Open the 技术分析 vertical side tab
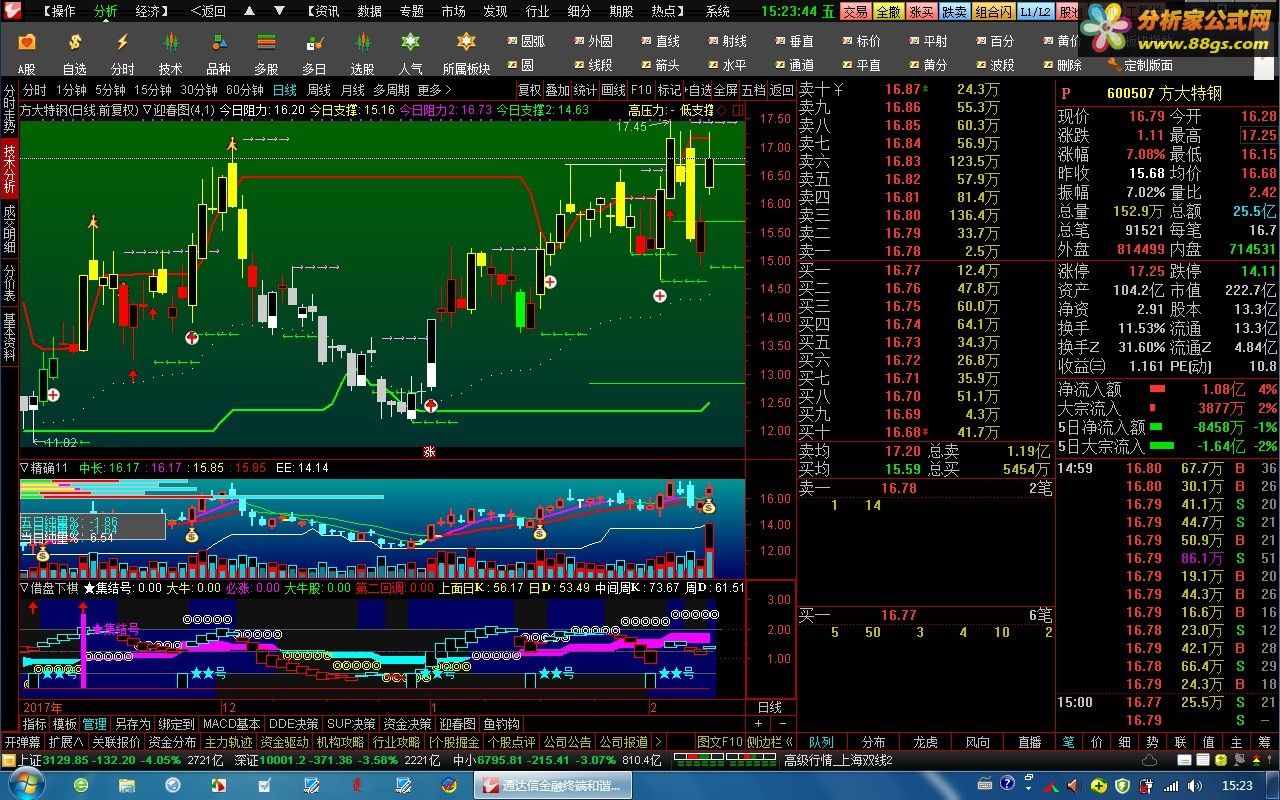The height and width of the screenshot is (800, 1280). [9, 167]
